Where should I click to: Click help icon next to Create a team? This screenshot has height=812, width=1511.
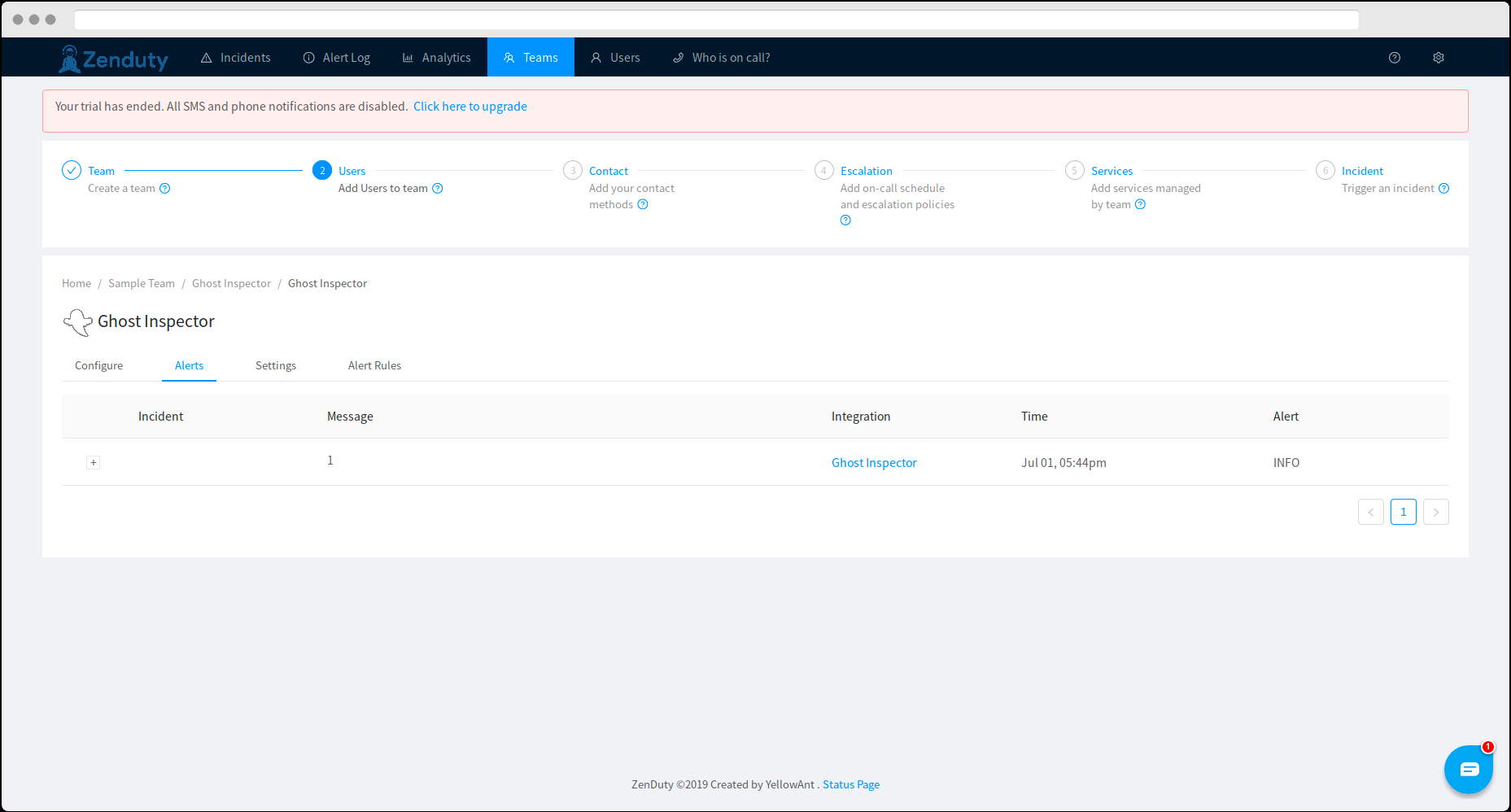click(x=165, y=189)
